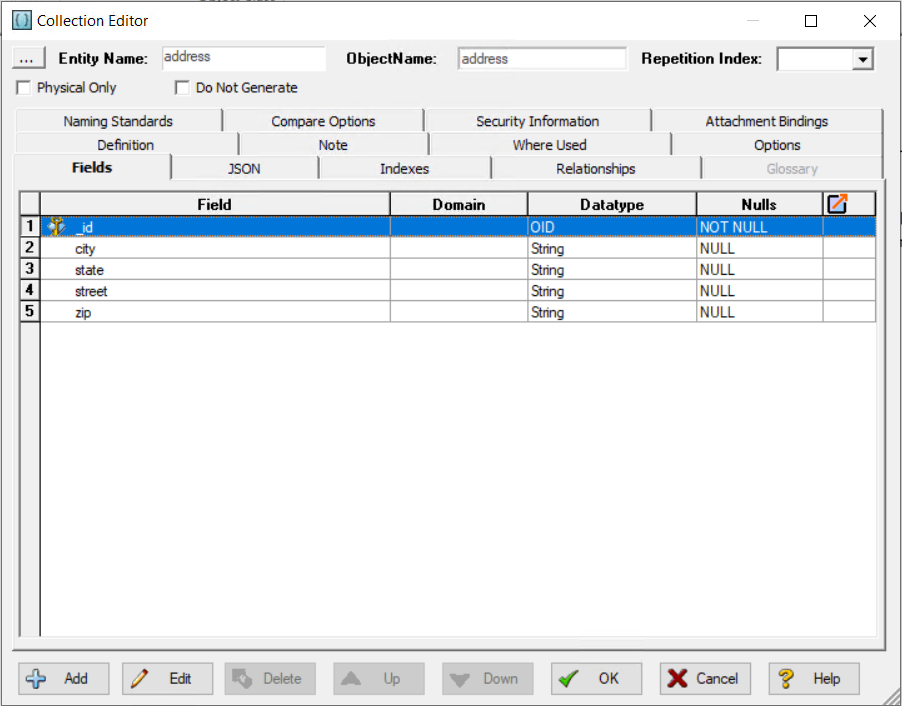Open the ellipsis entity browse button
Viewport: 902px width, 706px height.
tap(27, 59)
